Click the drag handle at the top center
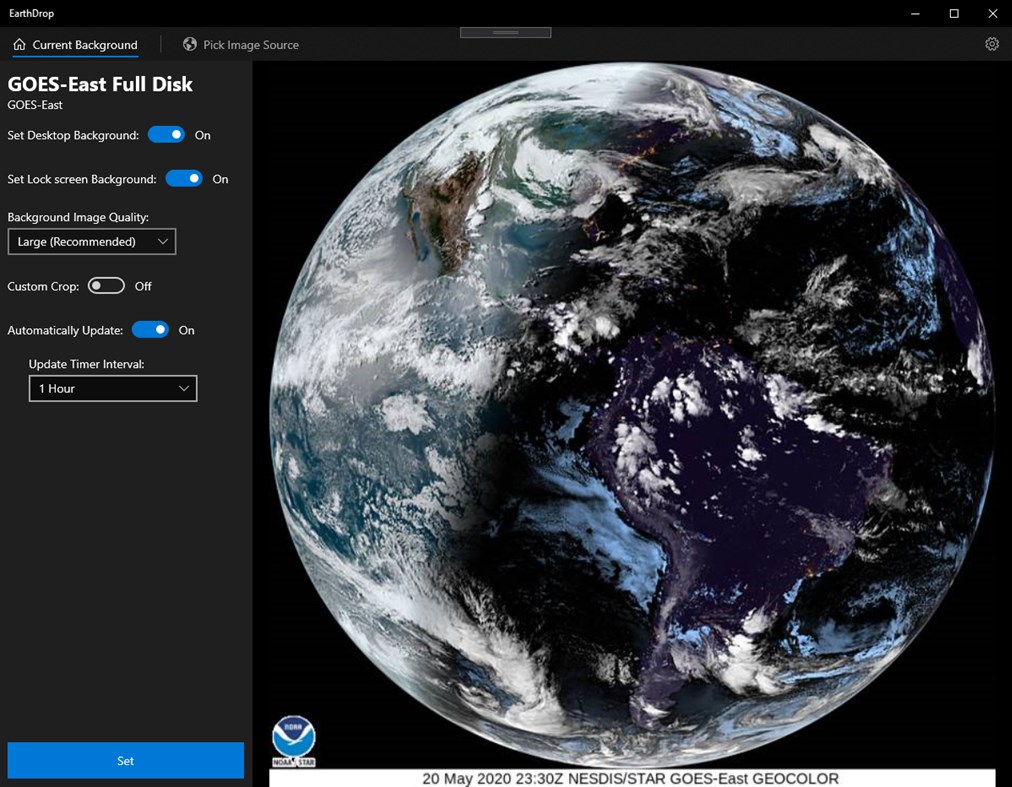Viewport: 1012px width, 787px height. point(505,31)
